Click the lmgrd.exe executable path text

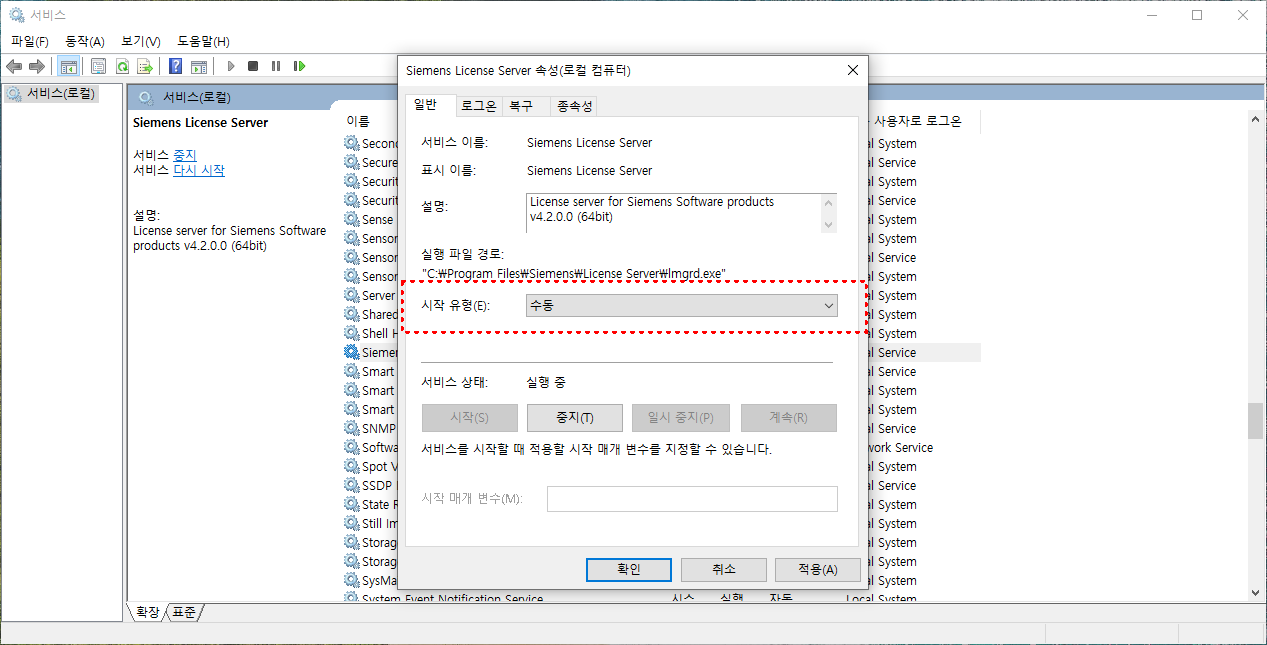[575, 273]
